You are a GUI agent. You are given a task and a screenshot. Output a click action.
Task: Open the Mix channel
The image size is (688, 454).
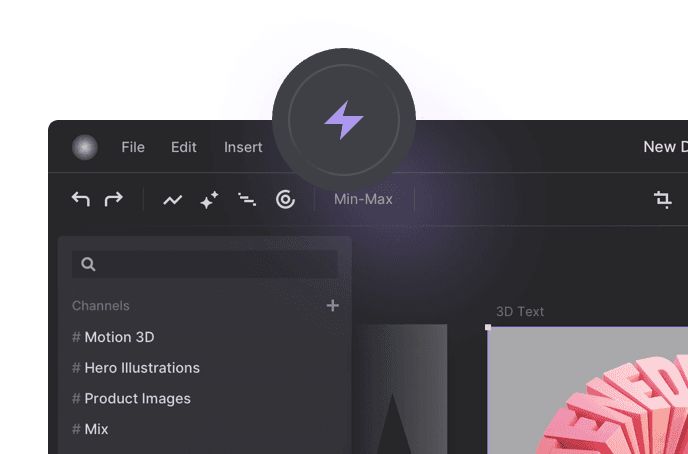[96, 429]
